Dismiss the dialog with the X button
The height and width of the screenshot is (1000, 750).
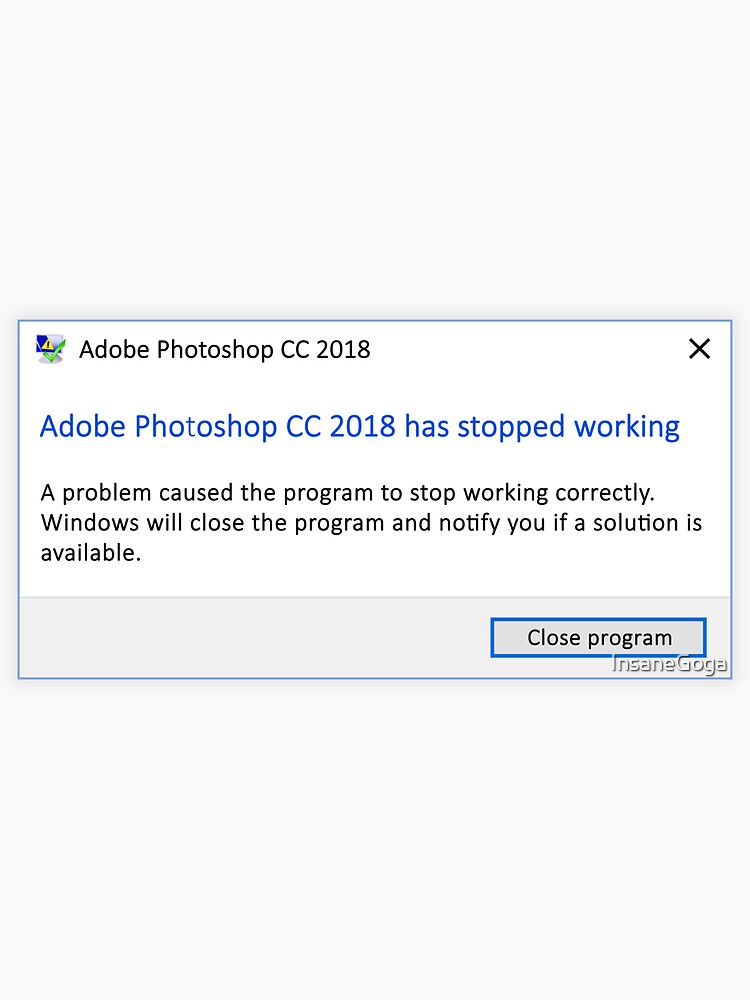[699, 349]
